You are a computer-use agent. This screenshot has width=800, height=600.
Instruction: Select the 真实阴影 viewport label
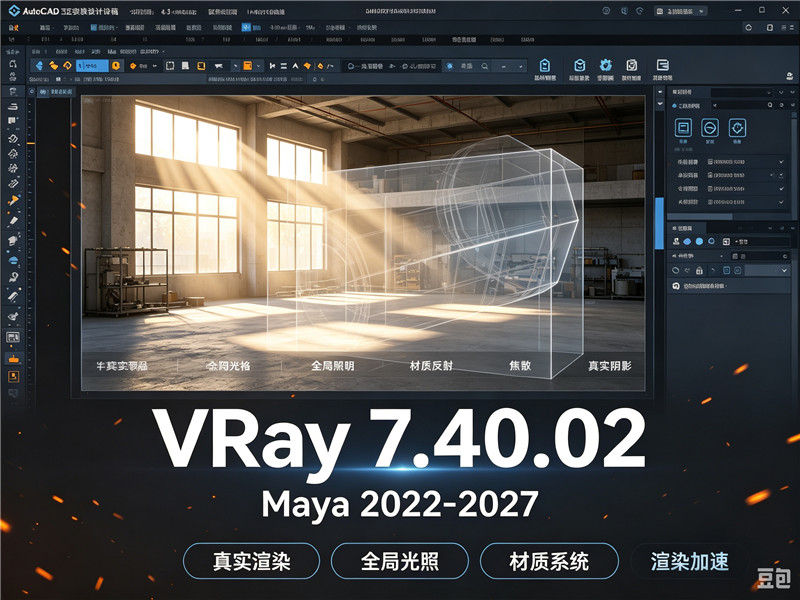pyautogui.click(x=610, y=365)
